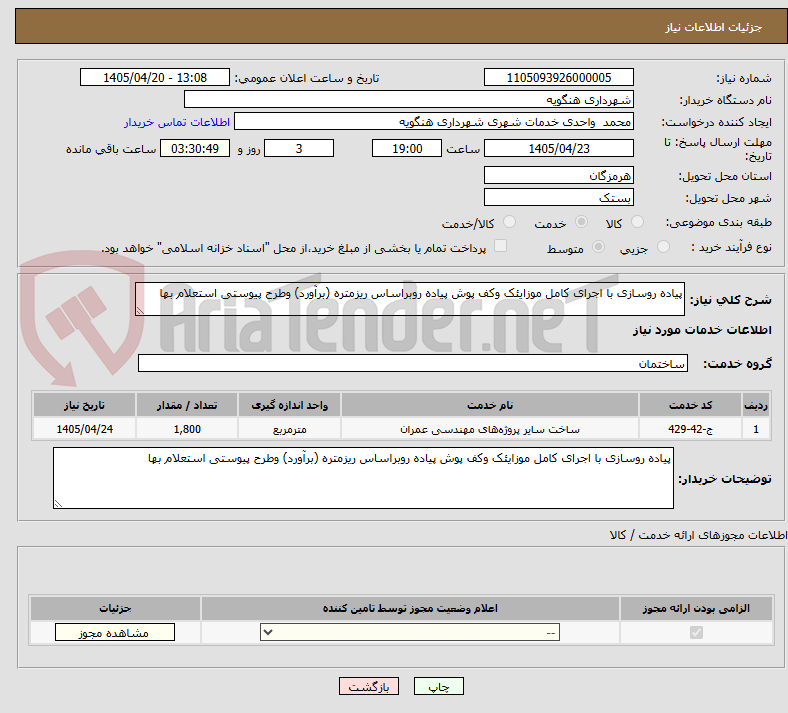Click the تاریخ نیاز column header

[x=84, y=405]
